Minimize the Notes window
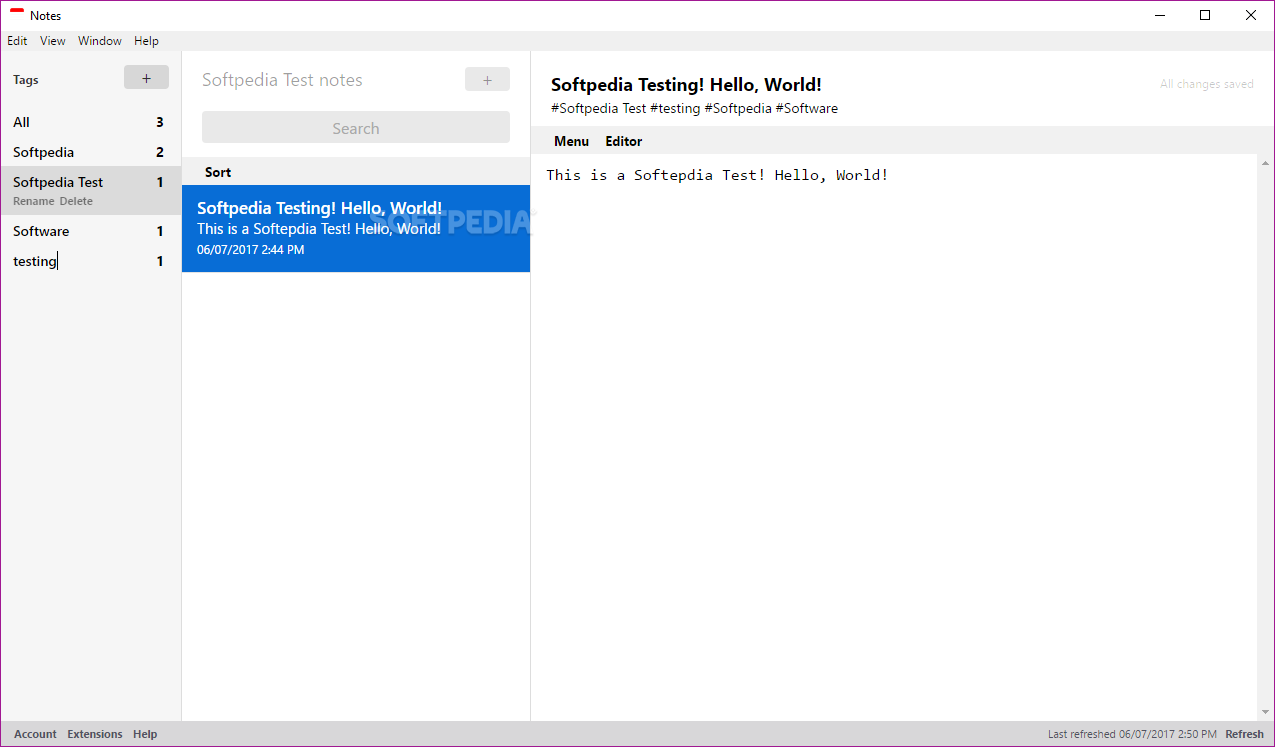This screenshot has height=747, width=1275. (1160, 15)
